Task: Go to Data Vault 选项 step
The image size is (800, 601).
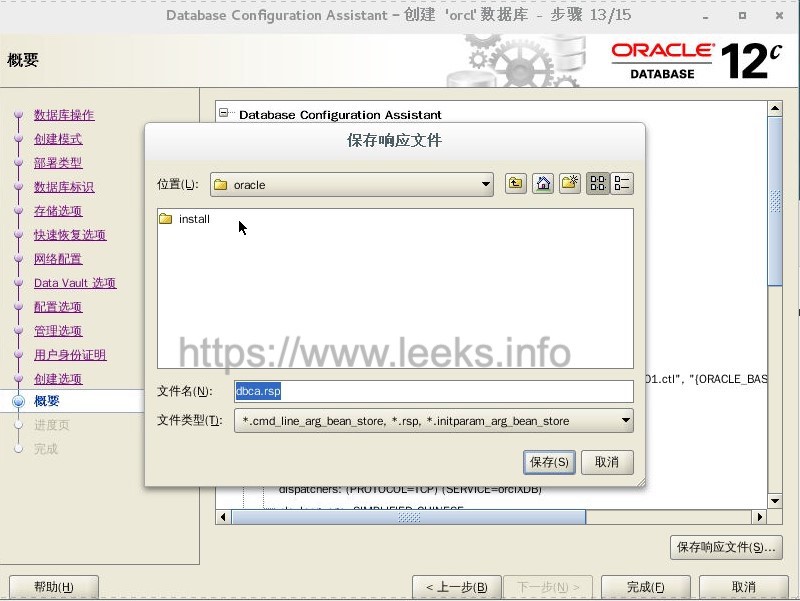Action: click(x=75, y=283)
